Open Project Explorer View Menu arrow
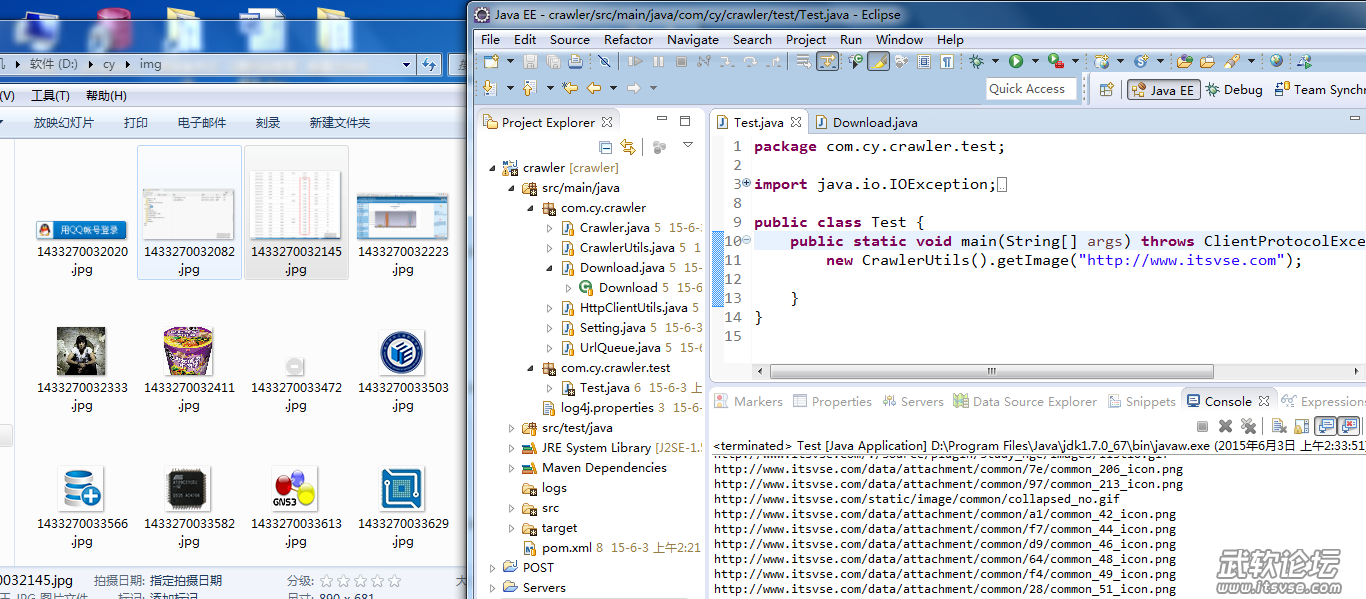Viewport: 1366px width, 599px height. pyautogui.click(x=688, y=146)
